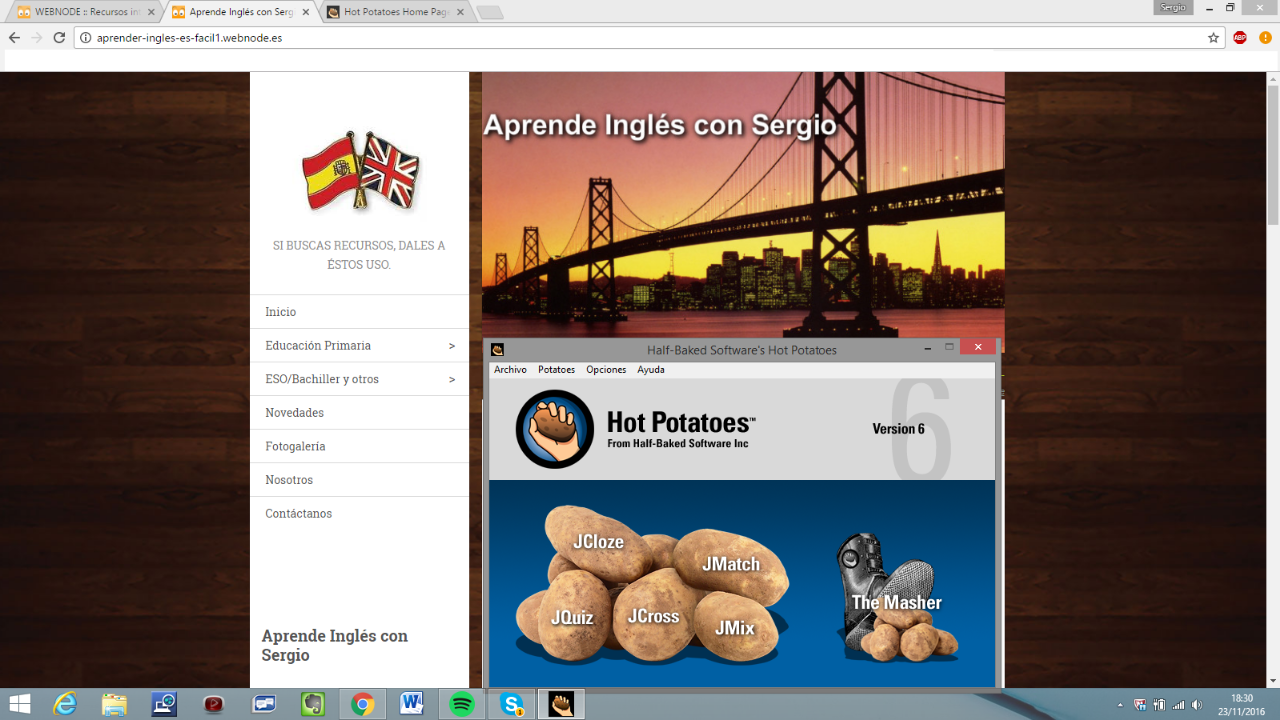
Task: Select the JQuiz potato
Action: point(571,618)
